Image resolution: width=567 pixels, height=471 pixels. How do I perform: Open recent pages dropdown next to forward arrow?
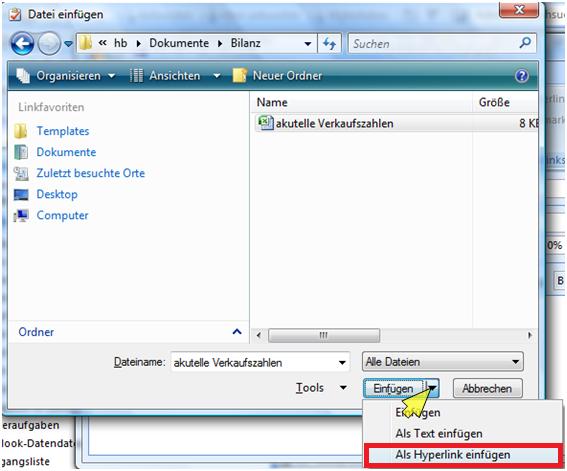click(x=68, y=44)
